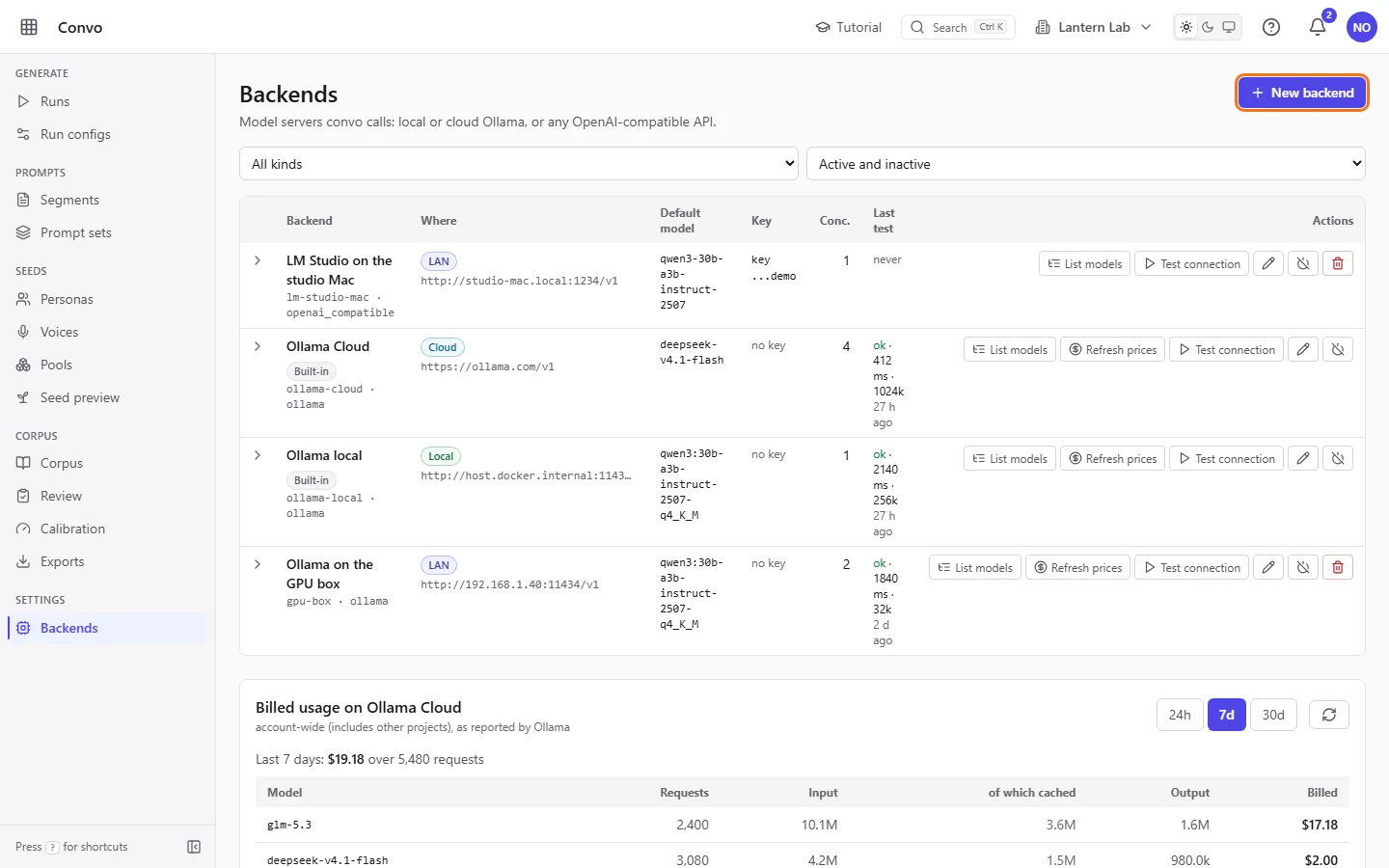The height and width of the screenshot is (868, 1389).
Task: Click the deepseek-v4.1-flash usage row name
Action: [327, 860]
